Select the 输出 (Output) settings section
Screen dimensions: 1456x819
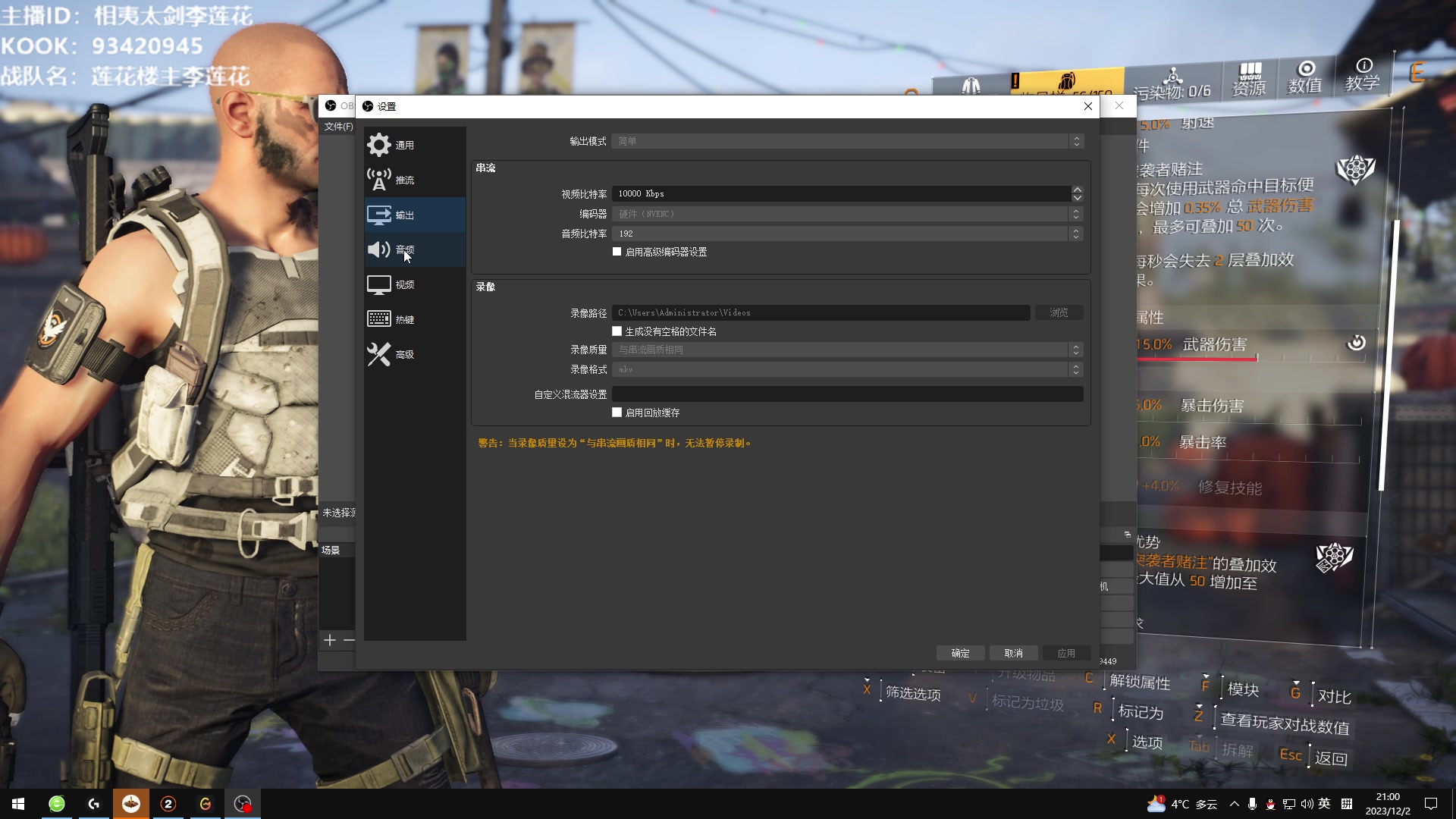[415, 215]
